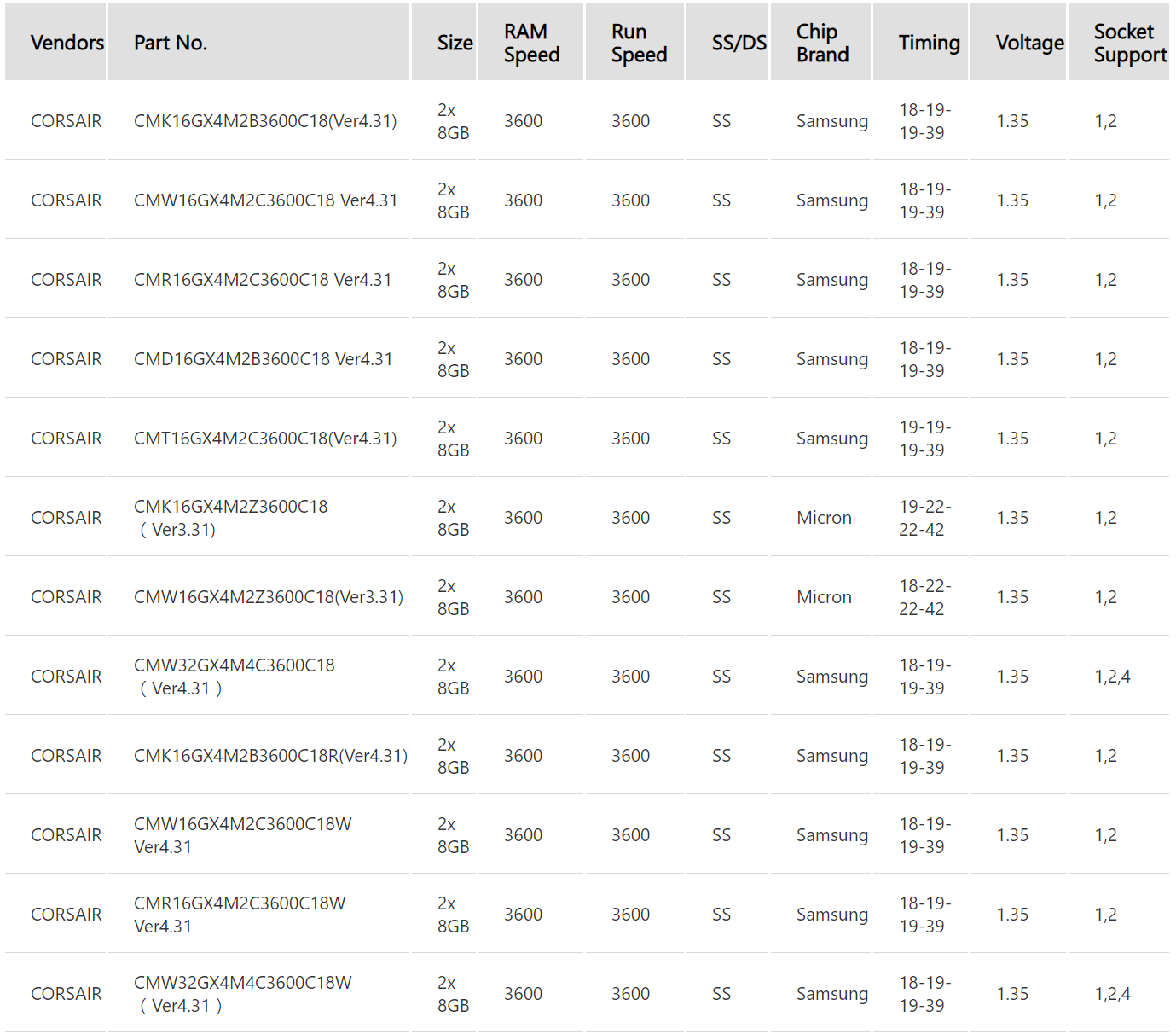Click the Chip Brand column header
The height and width of the screenshot is (1034, 1176).
tap(820, 42)
